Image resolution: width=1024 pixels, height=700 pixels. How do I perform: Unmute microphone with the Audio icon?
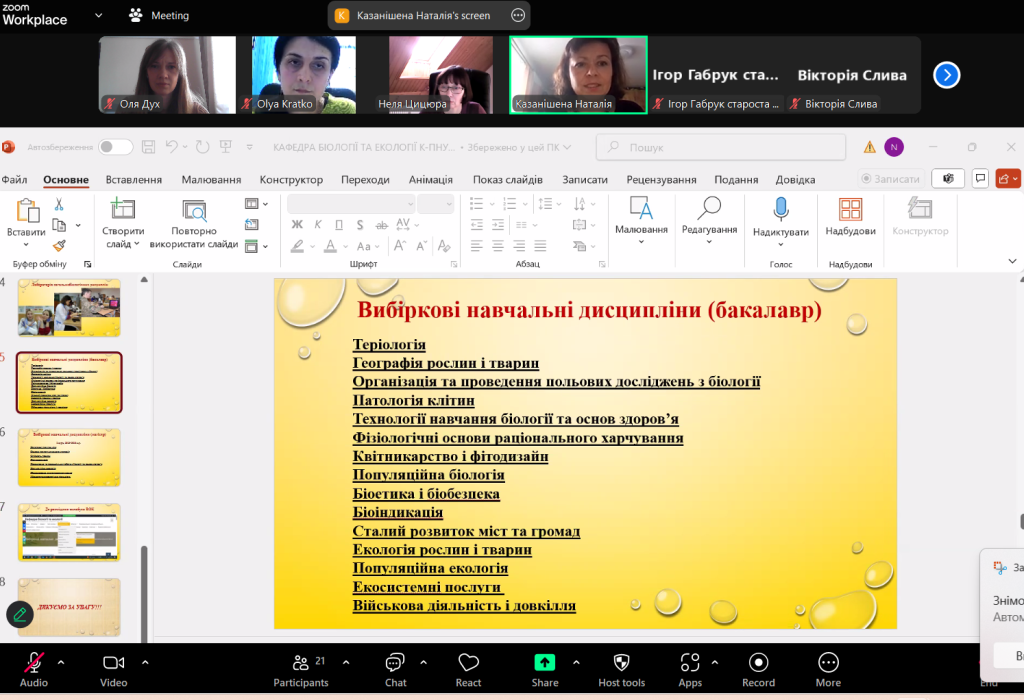33,663
